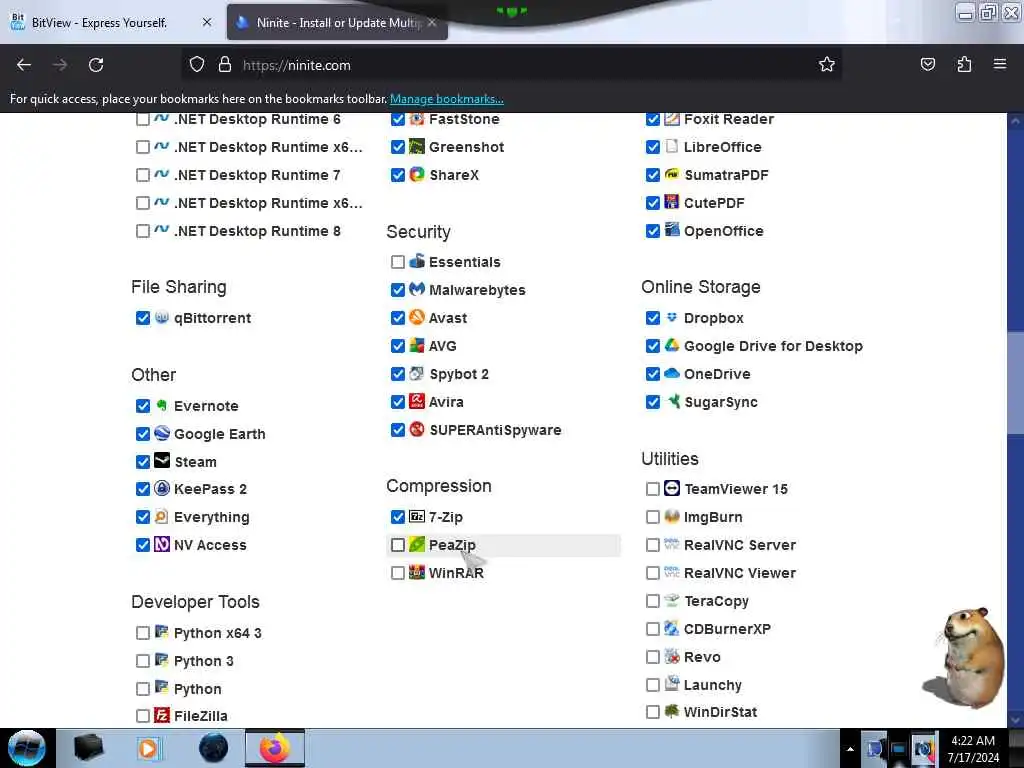Click the SUPERAntiSpyware icon
The height and width of the screenshot is (768, 1024).
click(417, 429)
